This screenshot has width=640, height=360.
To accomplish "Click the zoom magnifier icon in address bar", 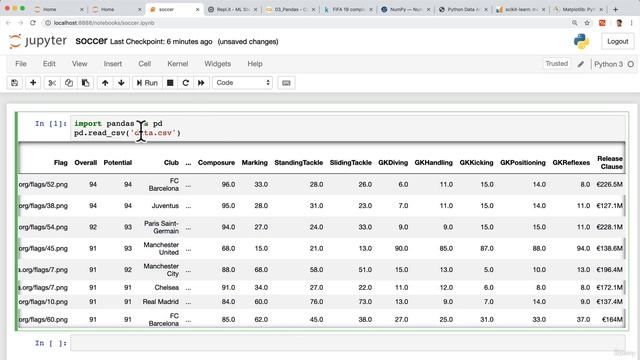I will pyautogui.click(x=575, y=23).
